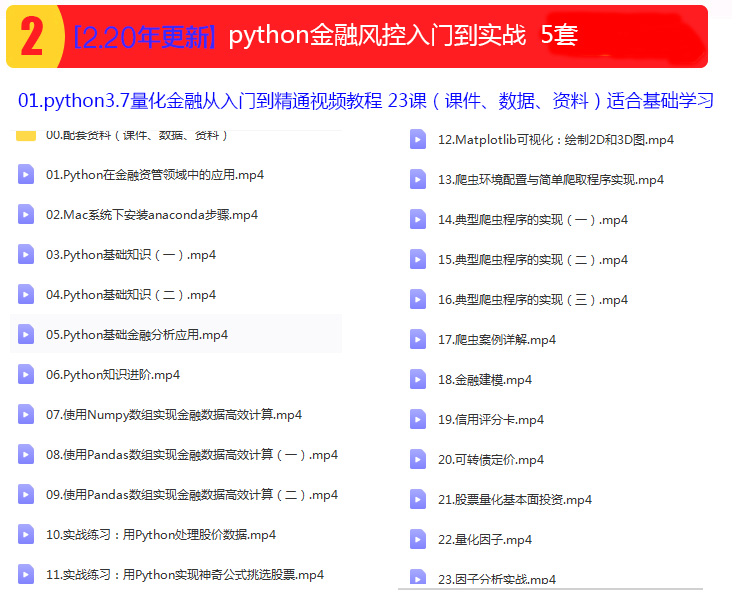This screenshot has width=750, height=605.
Task: Open 13.爬虫环境配置与简单爬取程序实现.mp4 text
Action: pos(551,180)
